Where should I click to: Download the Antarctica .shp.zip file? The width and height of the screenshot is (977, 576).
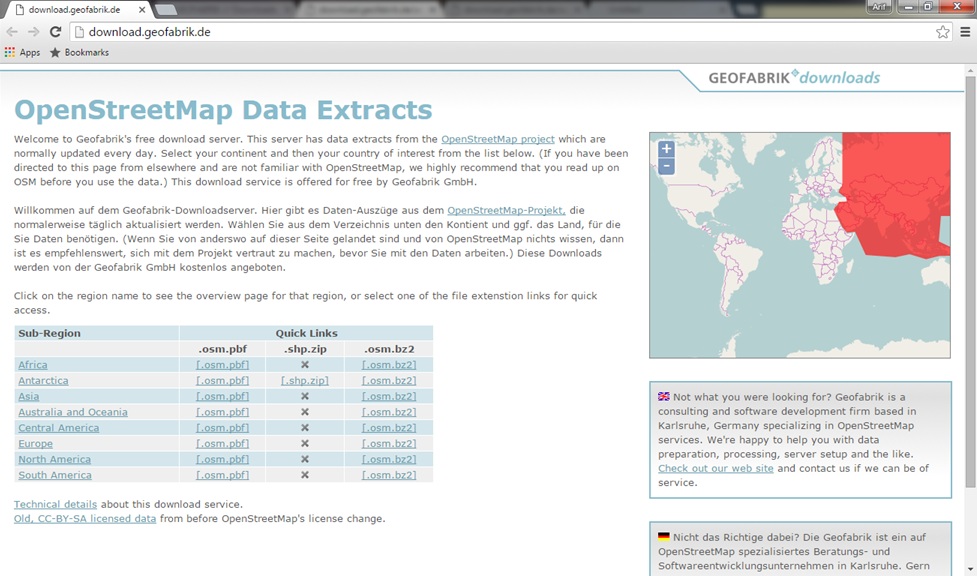302,380
